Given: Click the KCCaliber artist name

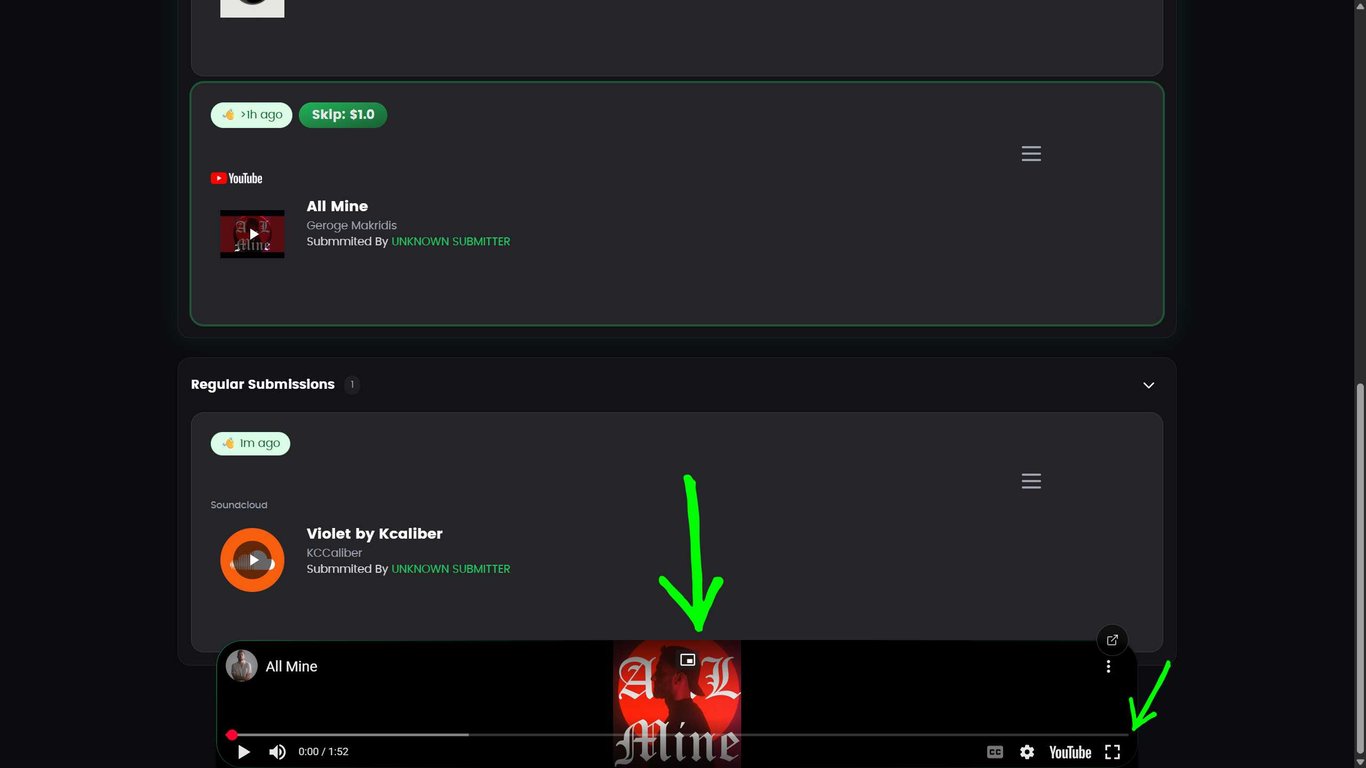Looking at the screenshot, I should [x=334, y=553].
